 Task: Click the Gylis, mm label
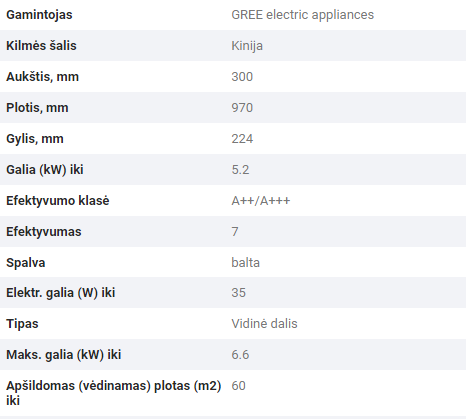pyautogui.click(x=35, y=139)
